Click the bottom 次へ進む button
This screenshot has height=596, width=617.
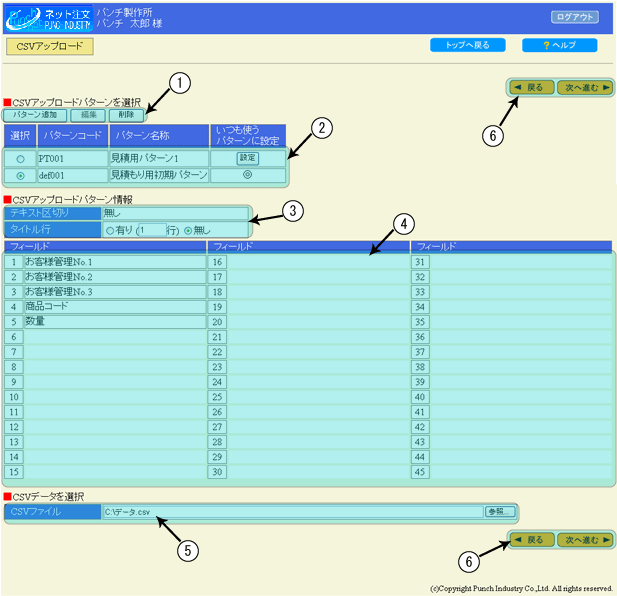[x=585, y=540]
